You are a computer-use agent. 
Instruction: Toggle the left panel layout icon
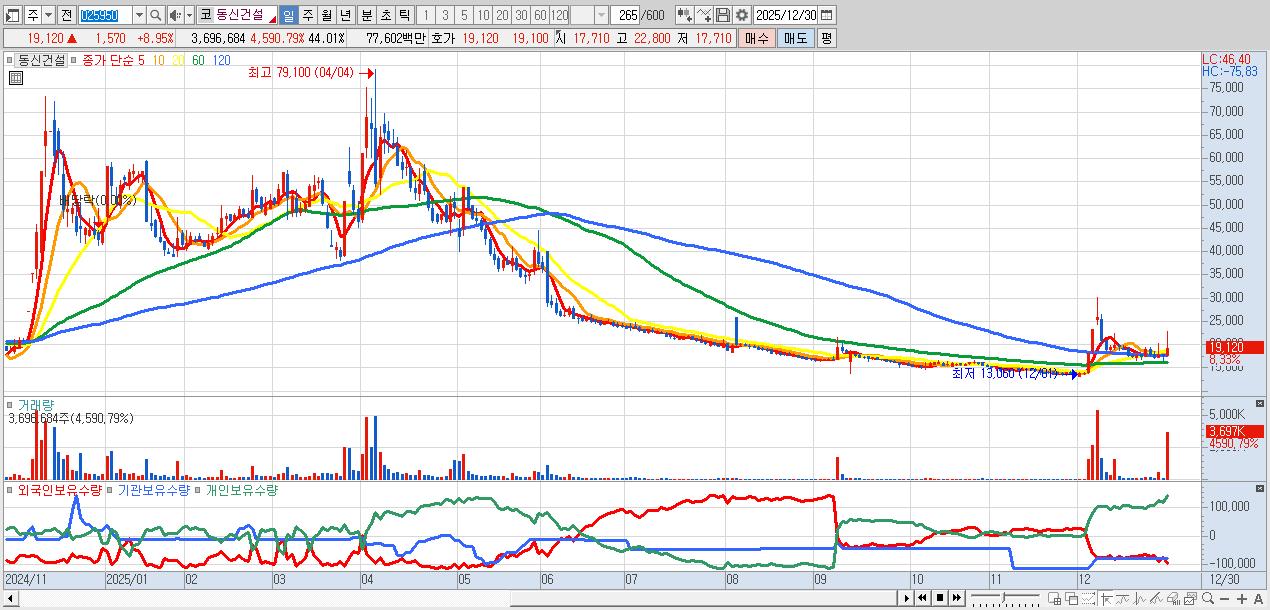click(14, 15)
